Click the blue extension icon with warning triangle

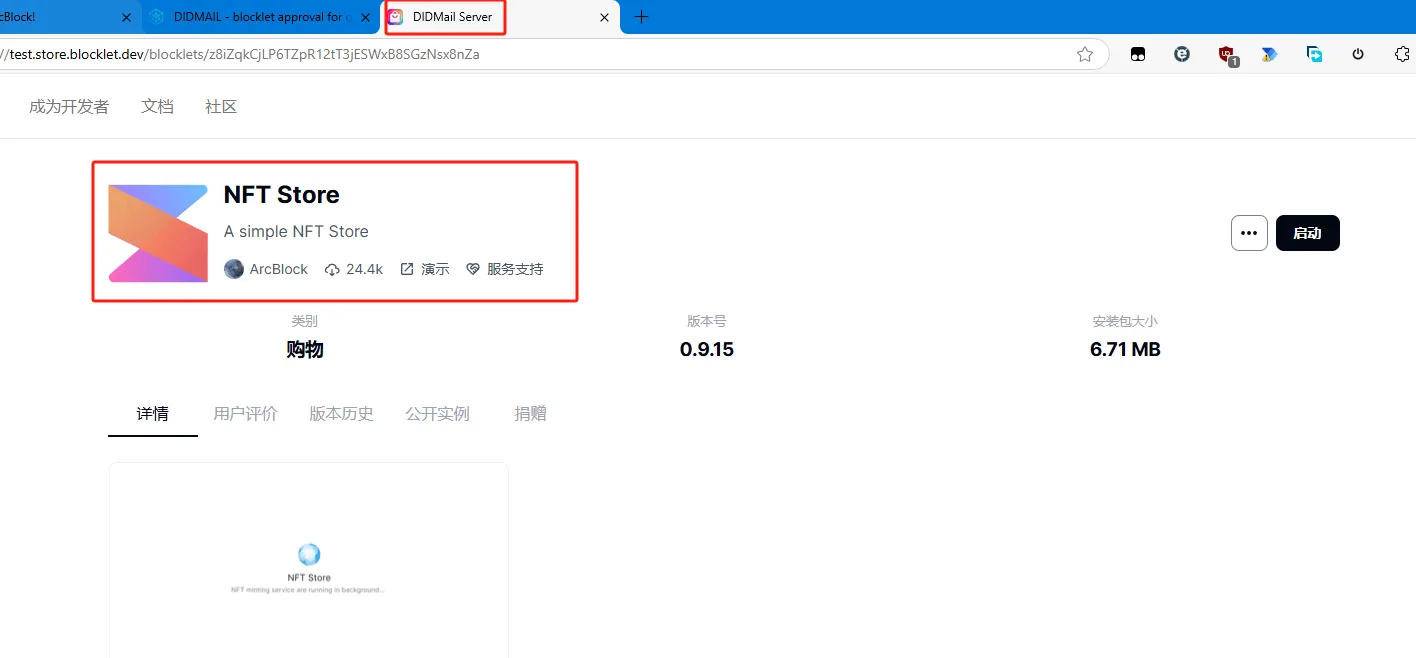coord(1270,55)
